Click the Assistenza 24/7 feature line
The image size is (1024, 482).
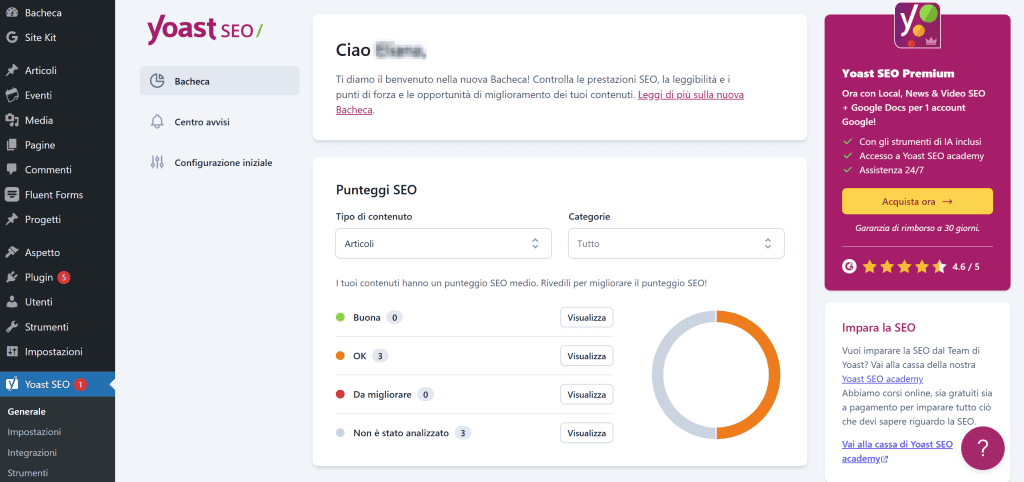point(884,170)
